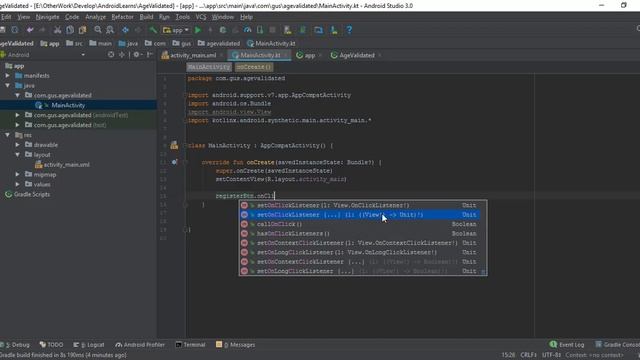Click the scroll from source target icon
Screen dimensions: 640x360
coord(111,55)
